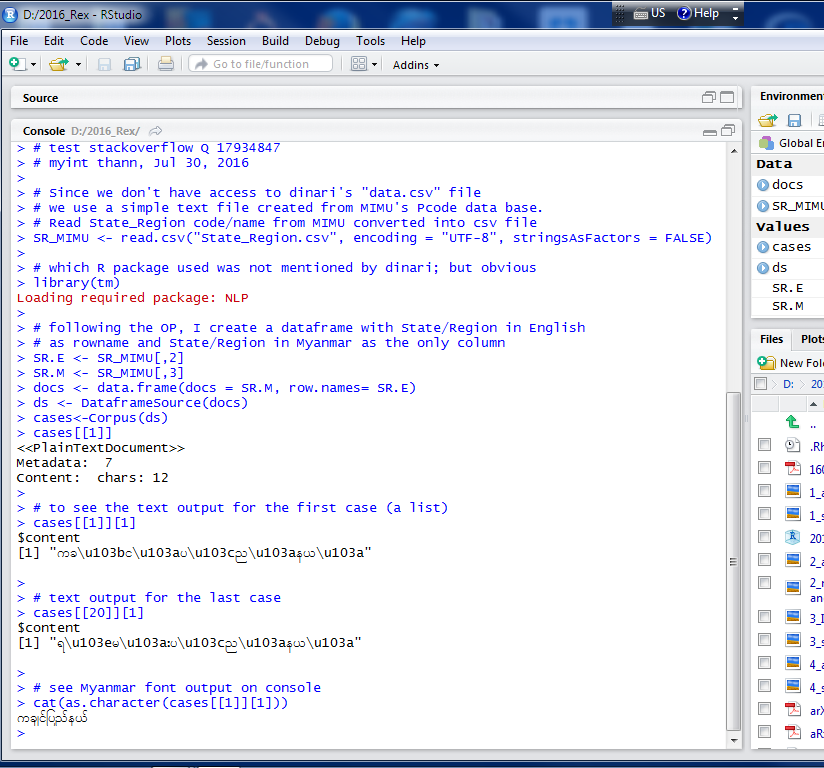Image resolution: width=824 pixels, height=768 pixels.
Task: Expand the cases object under Values
Action: tap(761, 246)
